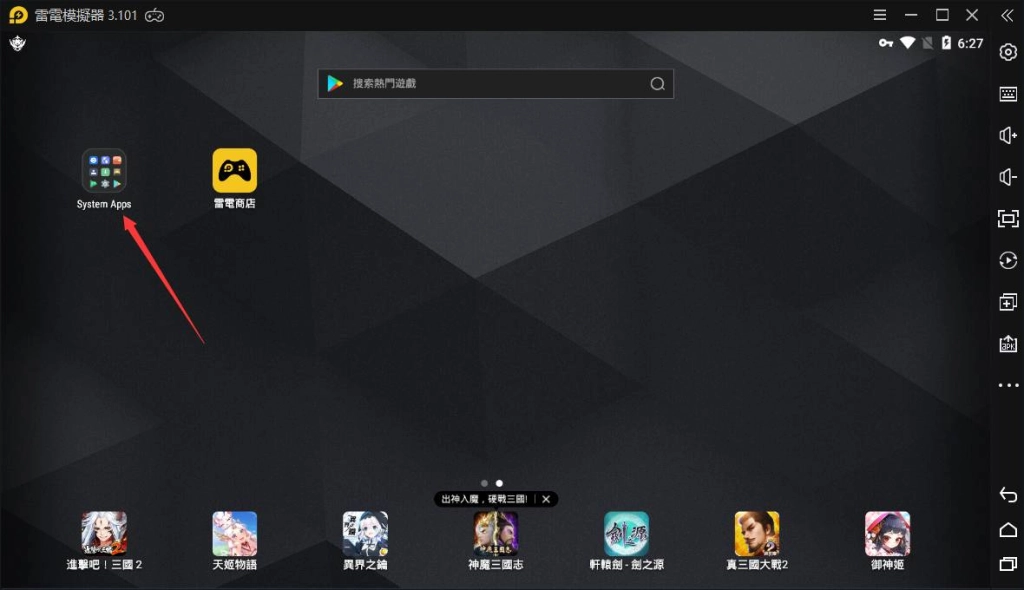Open the emulator hamburger menu
The image size is (1024, 590).
coord(880,15)
